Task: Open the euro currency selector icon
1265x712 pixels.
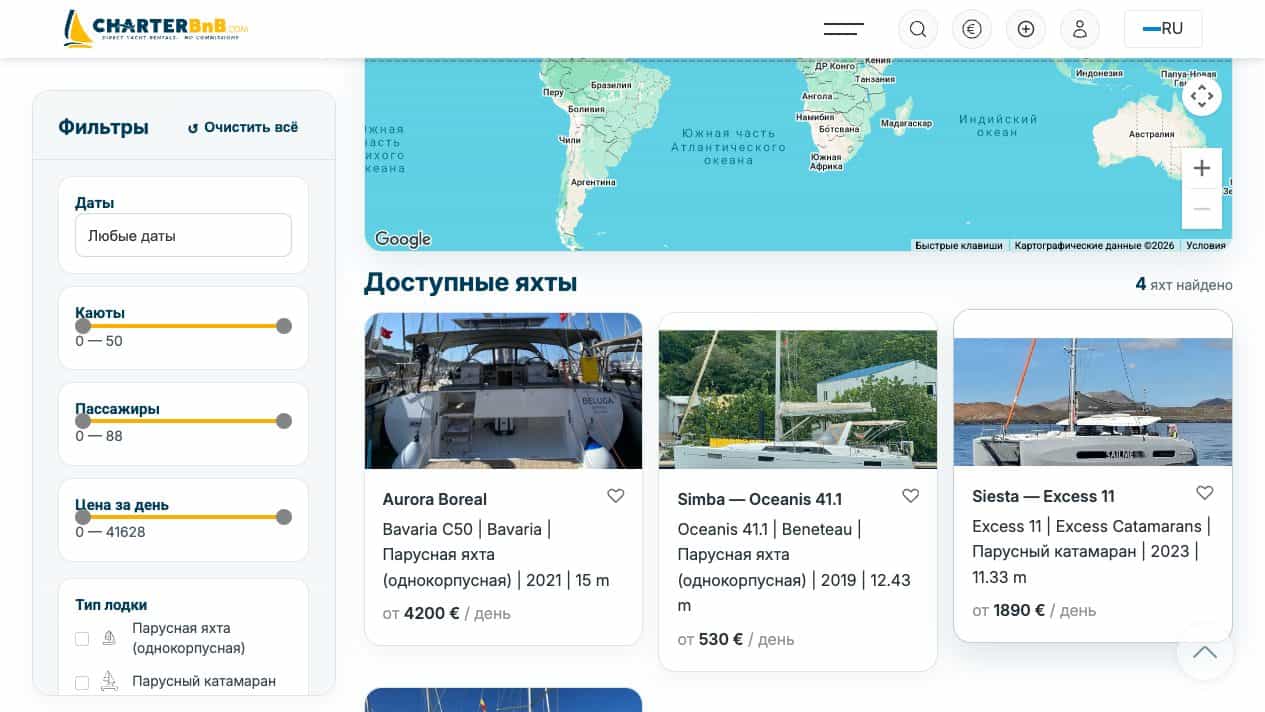Action: tap(972, 29)
